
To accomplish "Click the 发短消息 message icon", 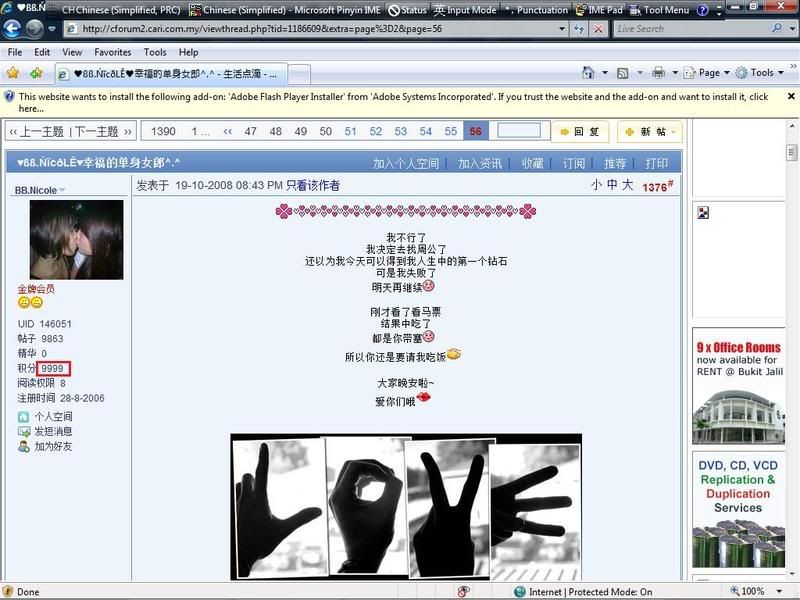I will pos(23,432).
